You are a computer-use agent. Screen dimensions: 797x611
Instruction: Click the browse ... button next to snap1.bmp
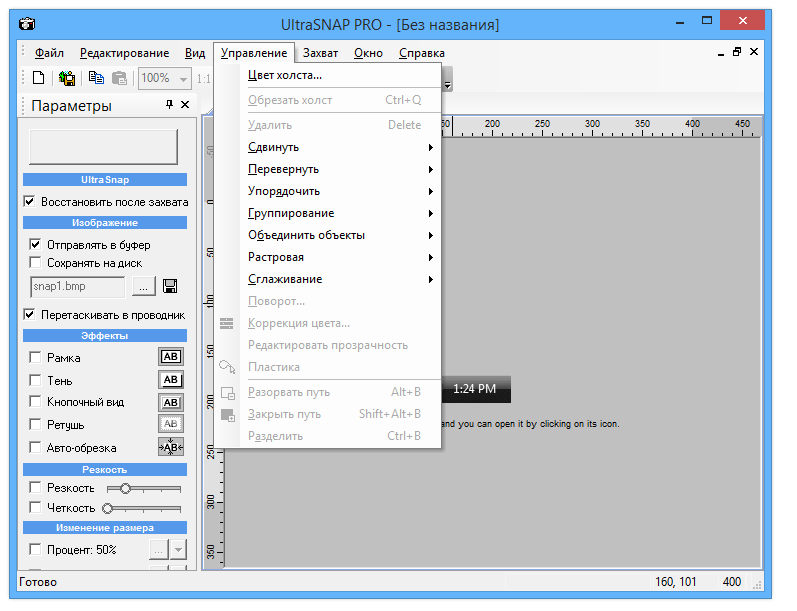144,287
